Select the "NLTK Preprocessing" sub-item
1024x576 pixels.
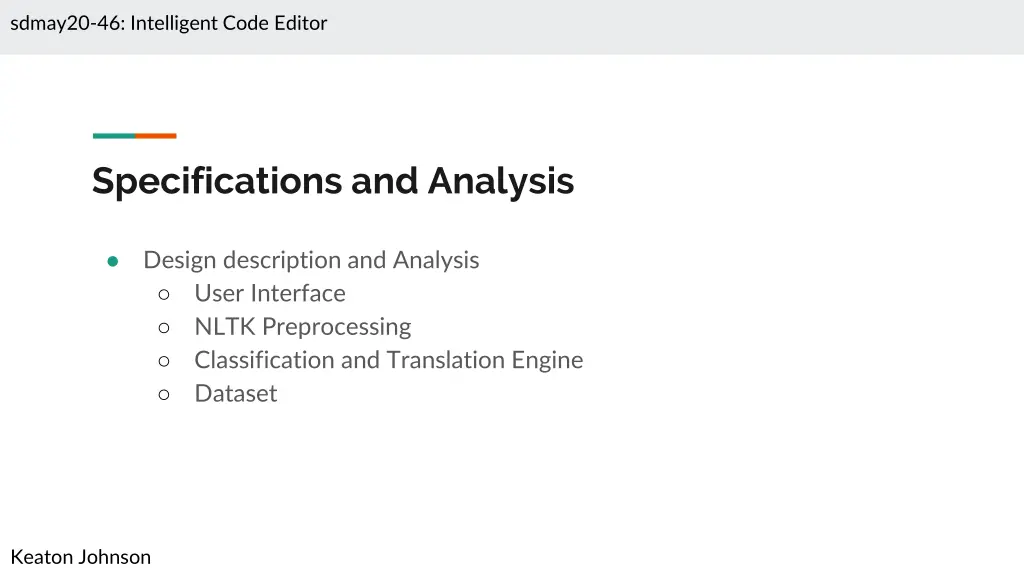point(302,326)
